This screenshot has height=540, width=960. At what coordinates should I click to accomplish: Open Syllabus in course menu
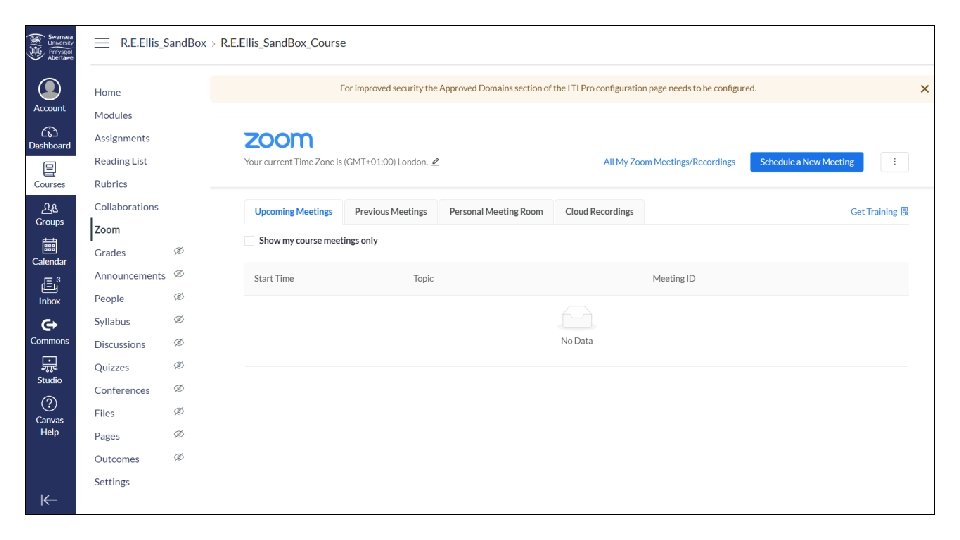[x=112, y=322]
